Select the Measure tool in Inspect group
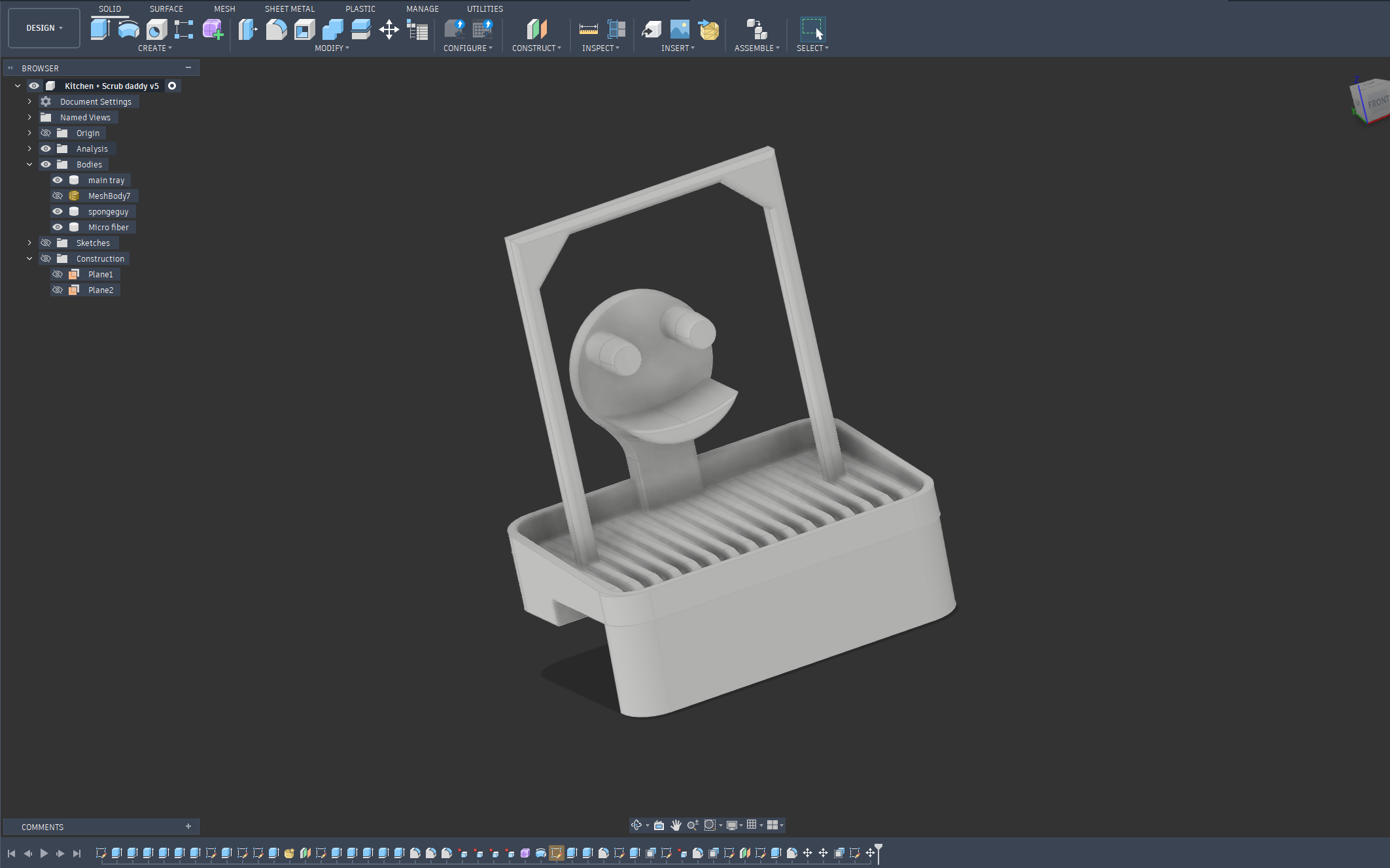 (587, 29)
